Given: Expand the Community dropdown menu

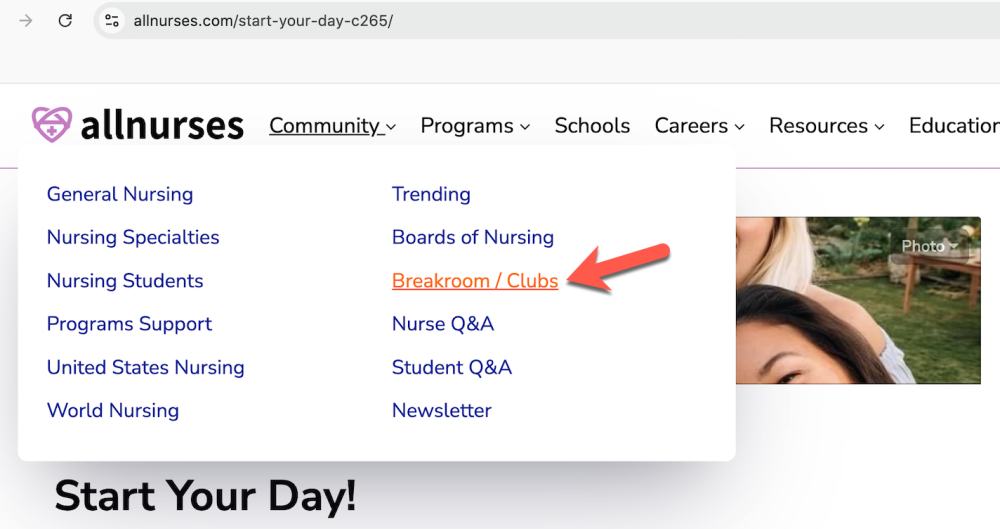Looking at the screenshot, I should click(x=332, y=126).
